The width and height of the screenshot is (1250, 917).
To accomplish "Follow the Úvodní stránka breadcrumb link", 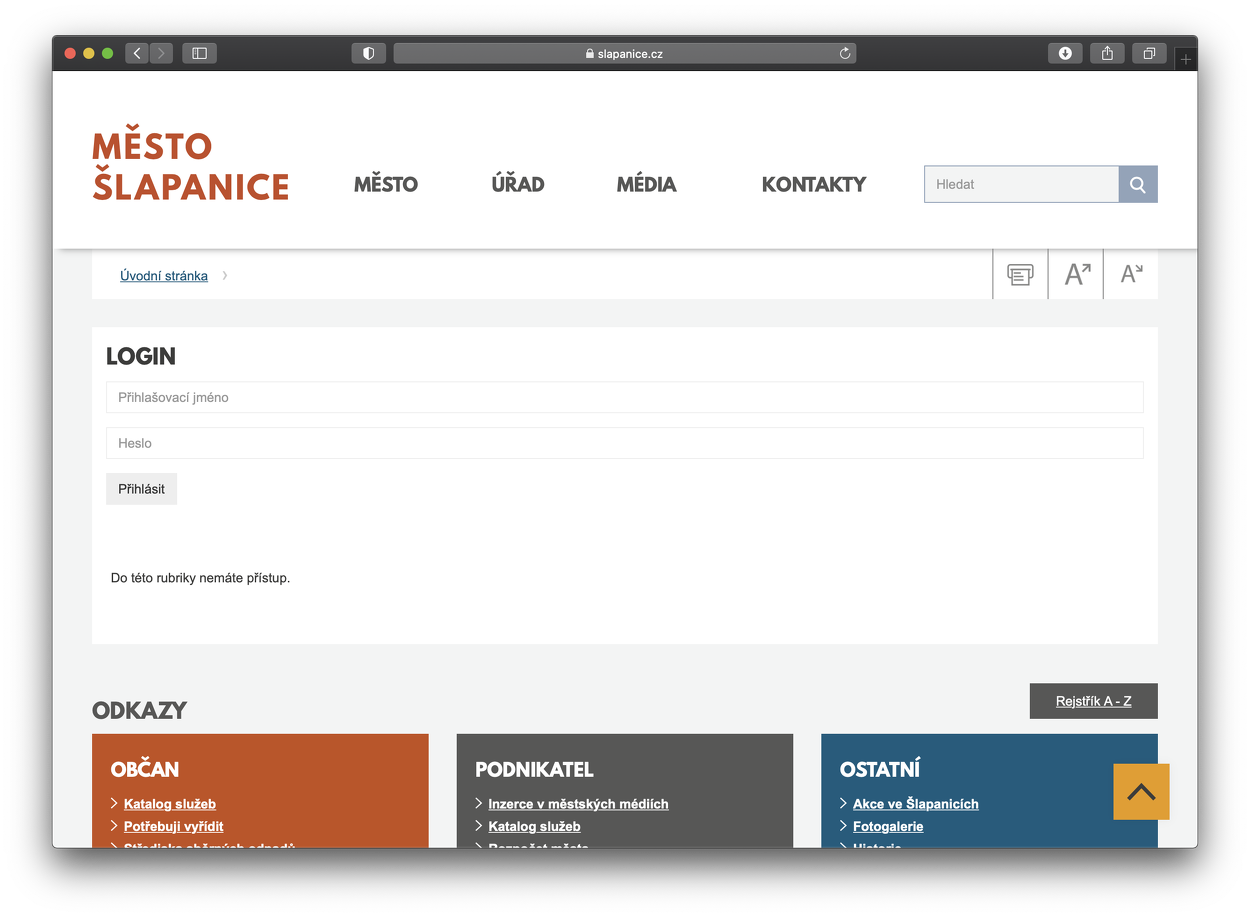I will (164, 276).
